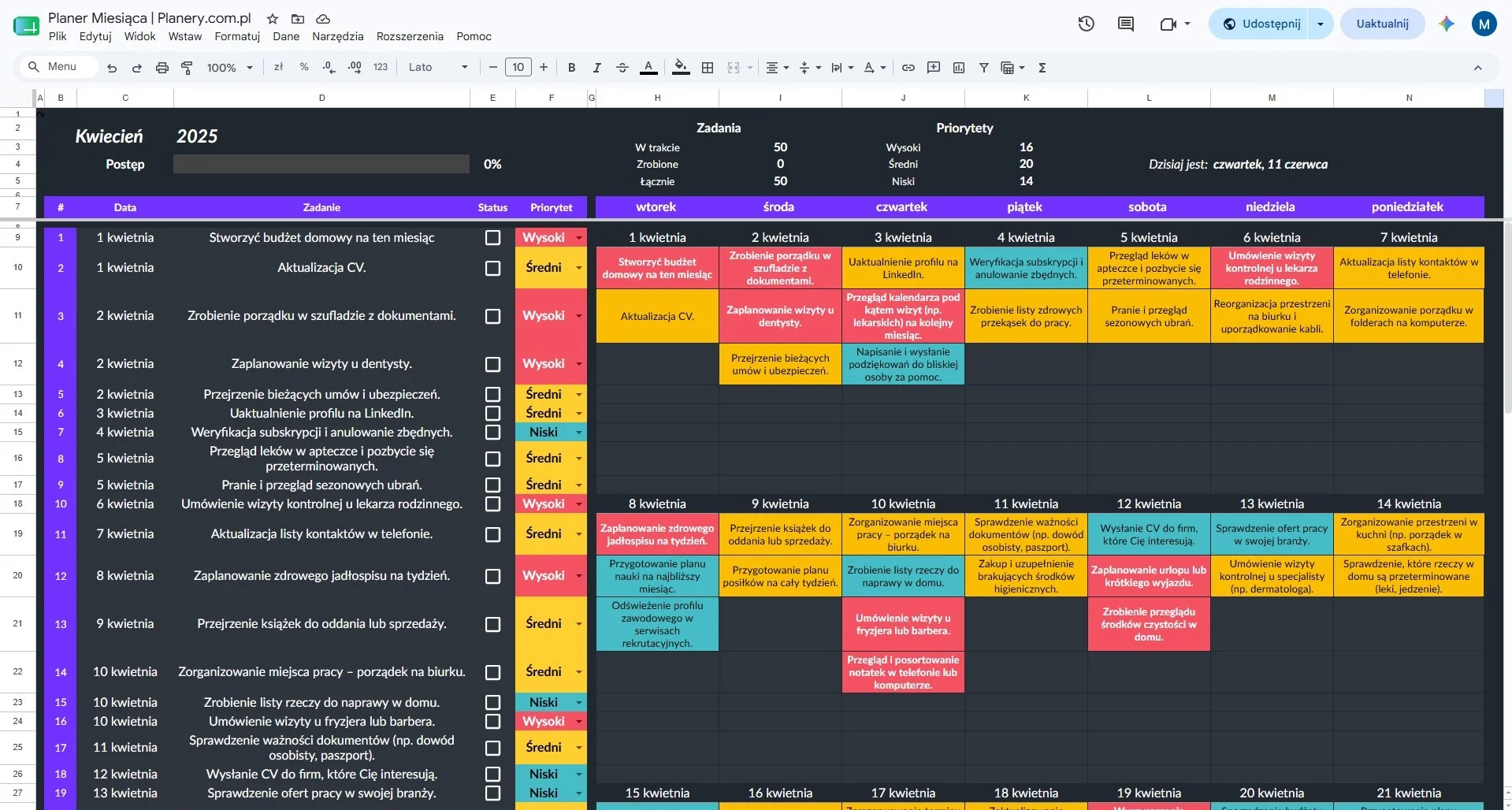Check Aktualizacja listy kontaktów w telefonie

pos(493,534)
